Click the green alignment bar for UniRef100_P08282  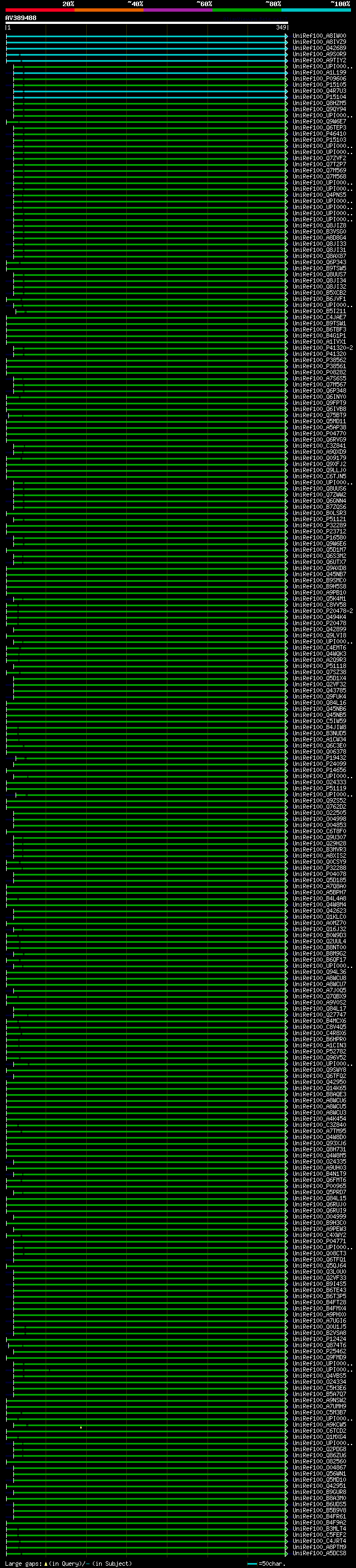pyautogui.click(x=147, y=373)
